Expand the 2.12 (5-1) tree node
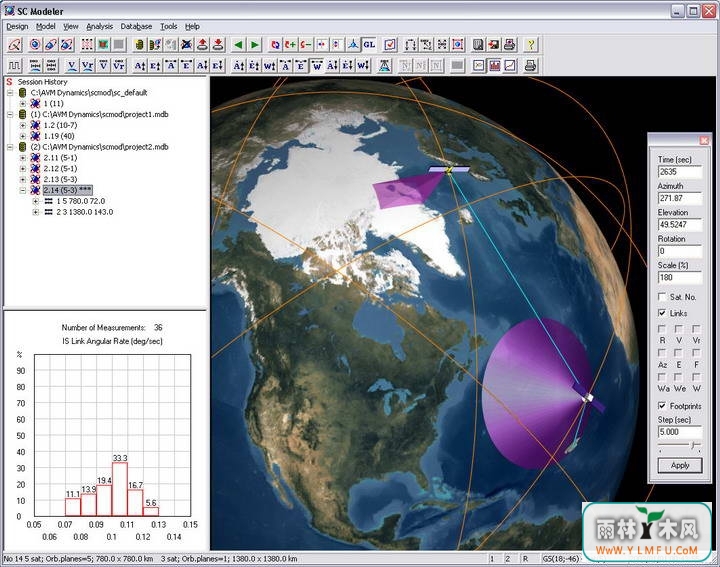Image resolution: width=720 pixels, height=567 pixels. pos(22,168)
